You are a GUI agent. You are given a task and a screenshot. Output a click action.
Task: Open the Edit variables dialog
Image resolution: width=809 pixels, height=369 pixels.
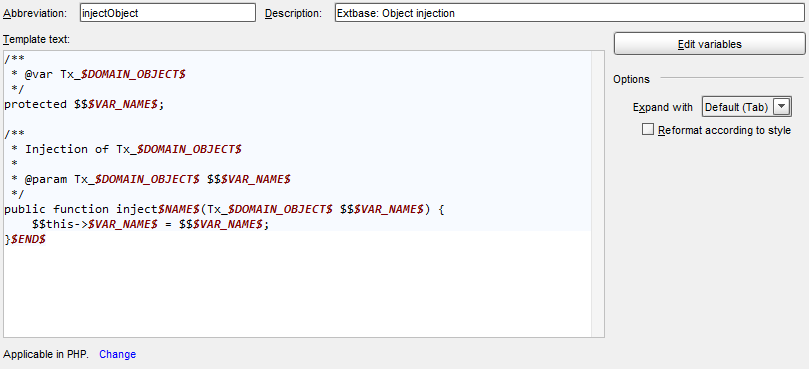coord(709,44)
